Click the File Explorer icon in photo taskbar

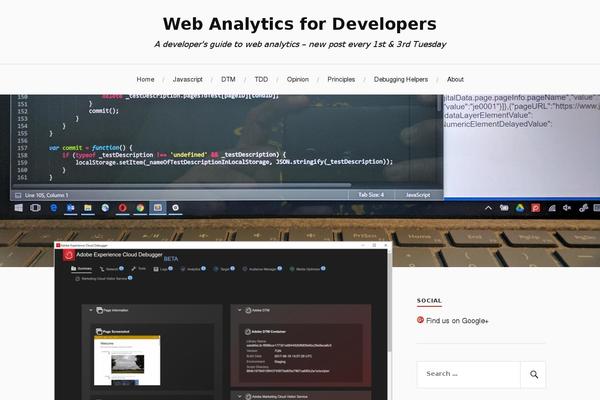[x=88, y=208]
